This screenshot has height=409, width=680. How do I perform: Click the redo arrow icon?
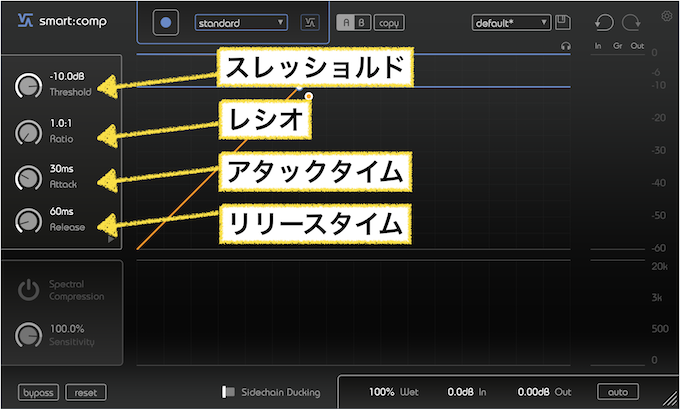click(x=631, y=23)
